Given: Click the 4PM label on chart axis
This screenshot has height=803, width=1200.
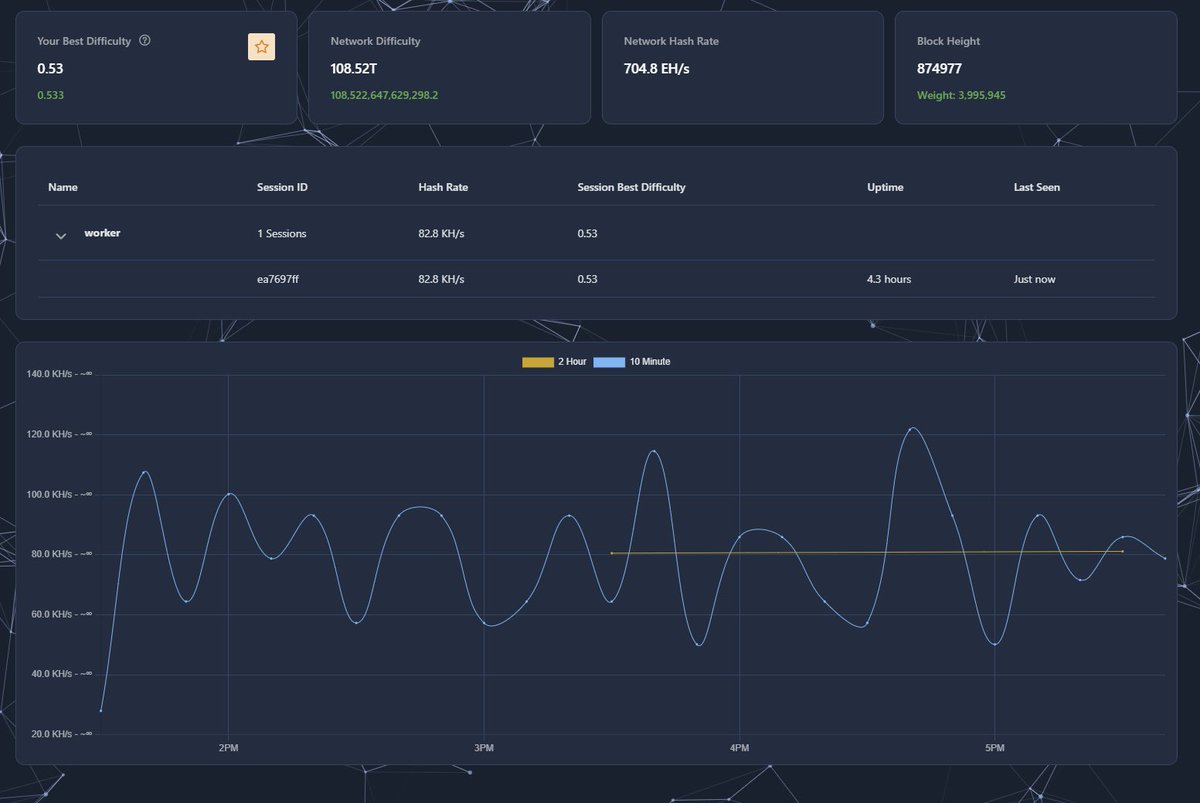Looking at the screenshot, I should coord(739,748).
